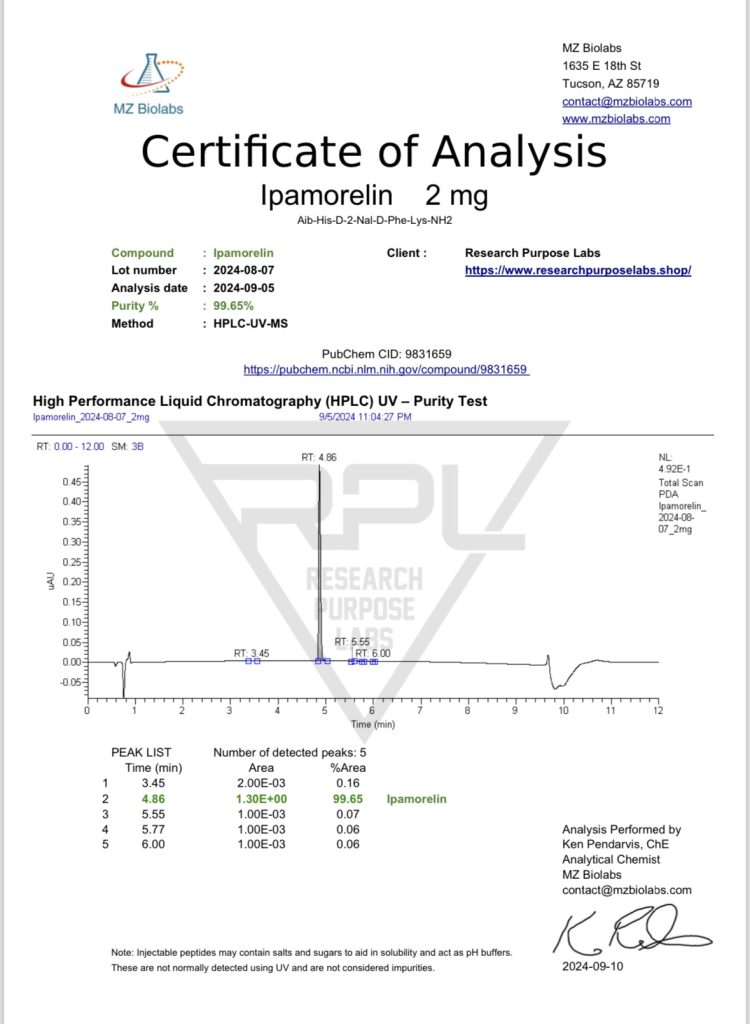
Task: Click the RT: 0.00 - 12.00 range label
Action: [x=70, y=446]
